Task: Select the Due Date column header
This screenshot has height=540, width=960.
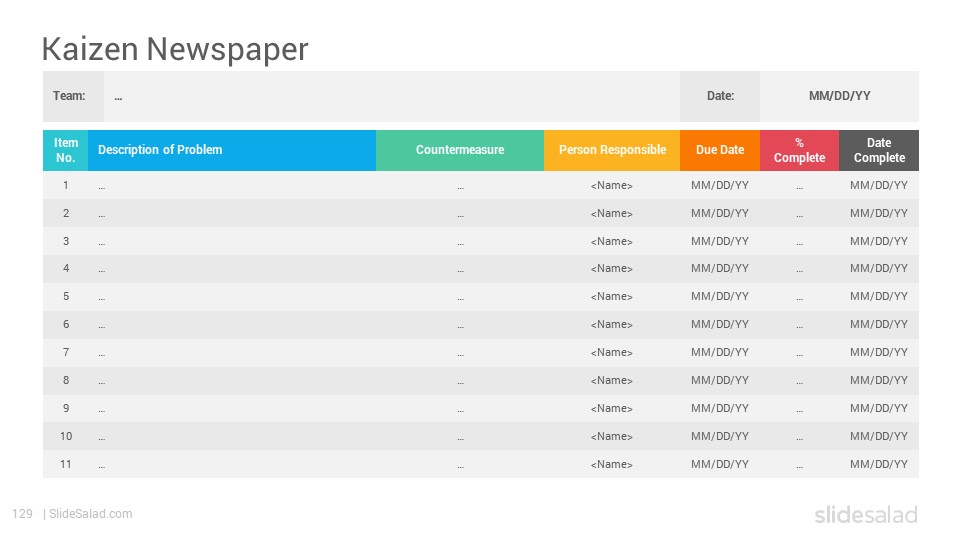Action: [x=720, y=150]
